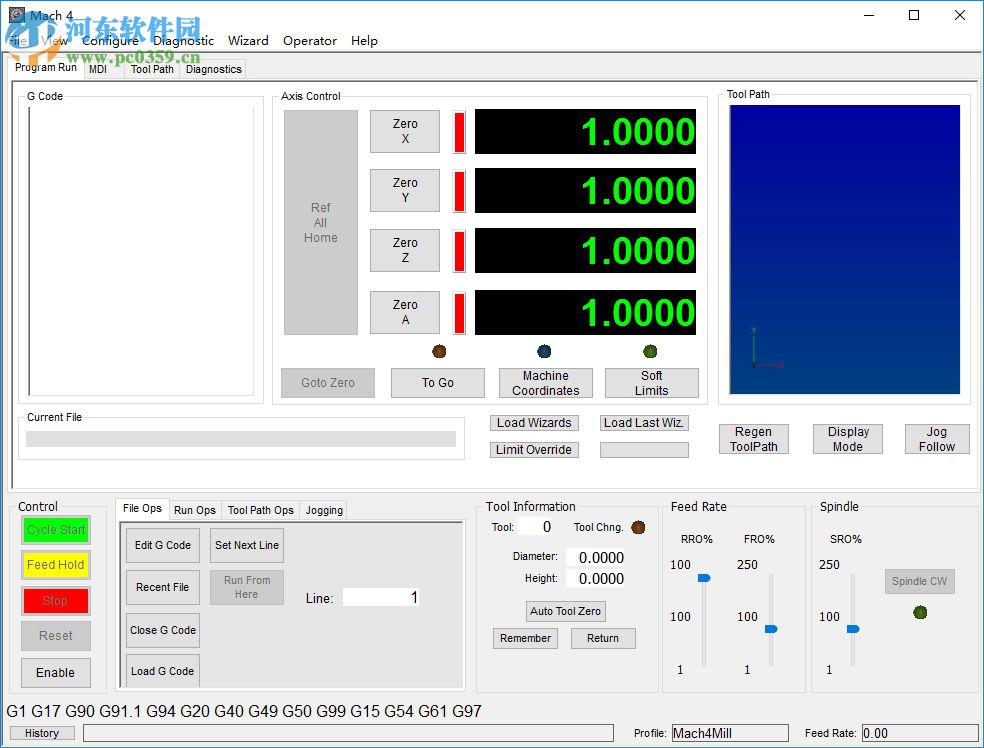Click the Load G Code button
Screen dimensions: 984x748
162,671
